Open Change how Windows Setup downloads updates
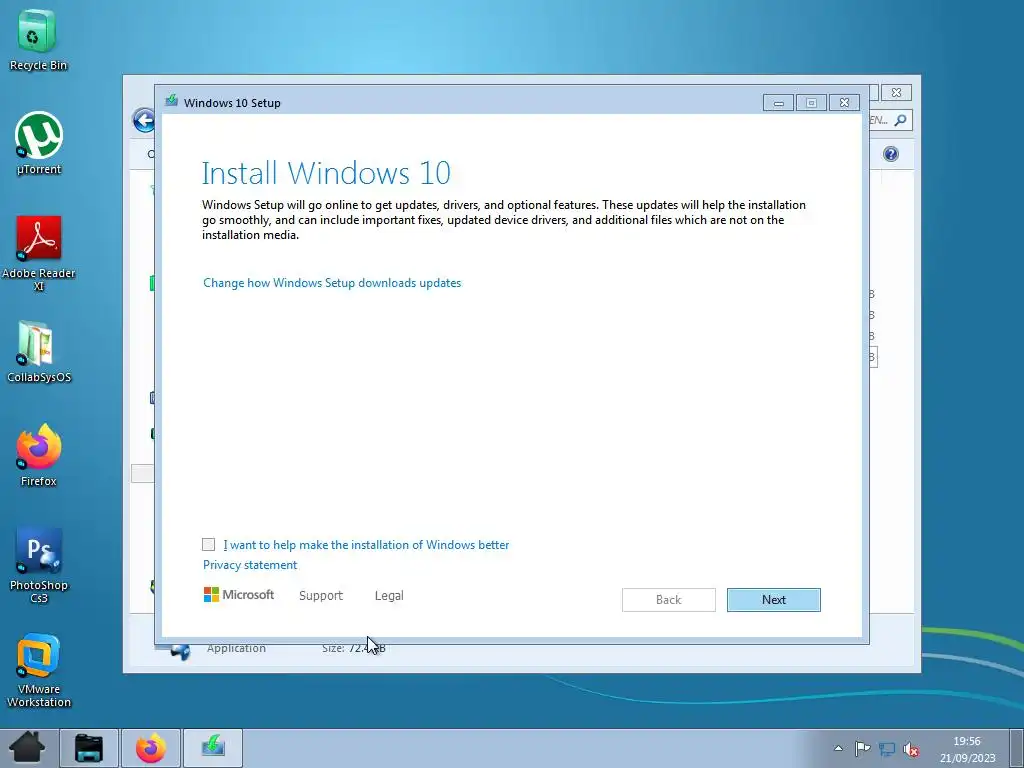 click(332, 283)
